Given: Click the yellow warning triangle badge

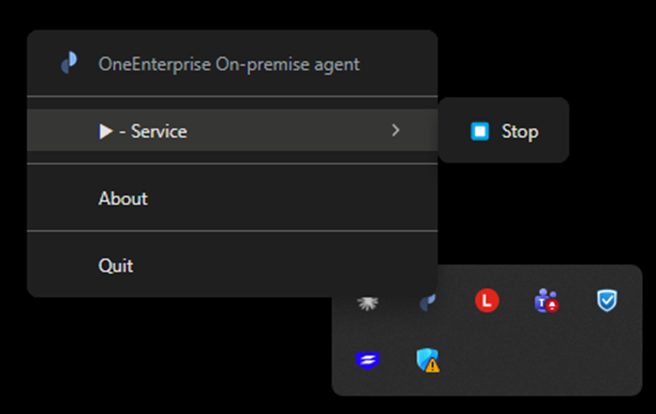Looking at the screenshot, I should click(433, 365).
